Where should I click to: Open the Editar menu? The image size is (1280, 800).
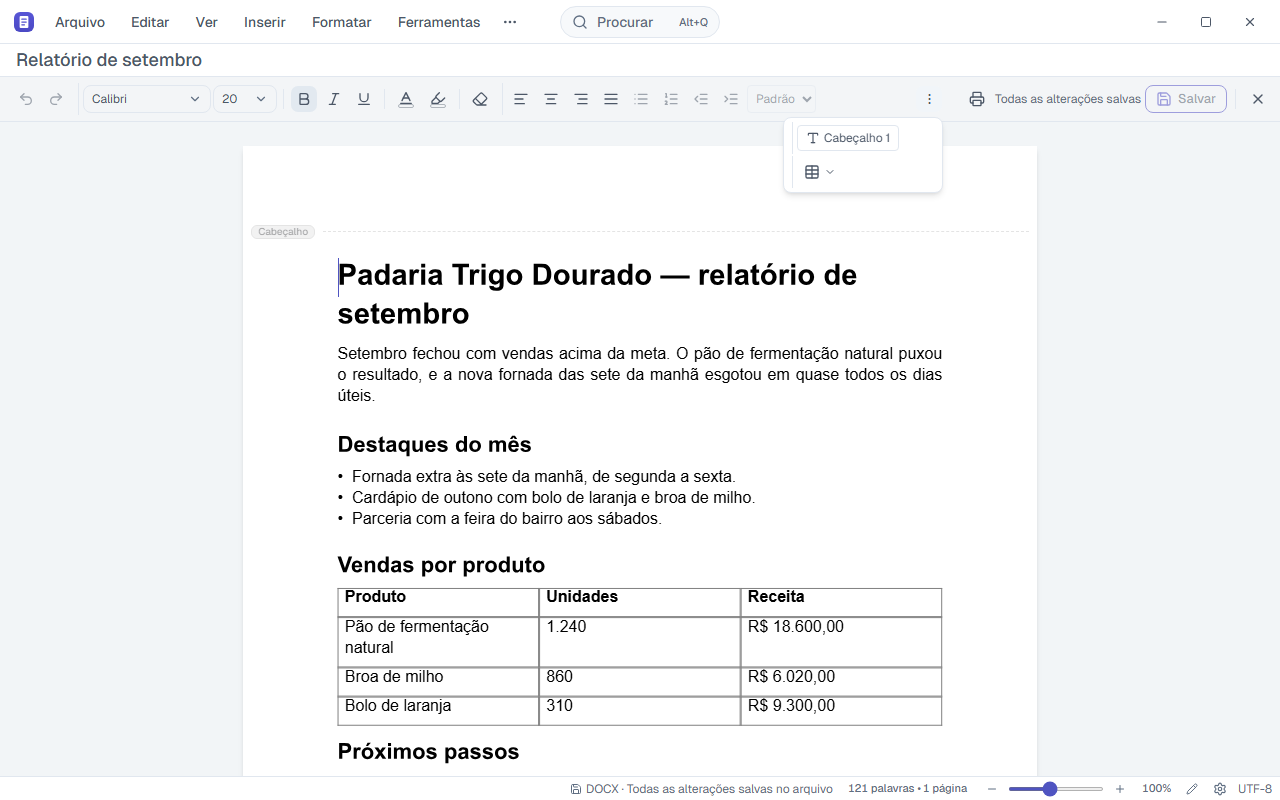pyautogui.click(x=150, y=22)
